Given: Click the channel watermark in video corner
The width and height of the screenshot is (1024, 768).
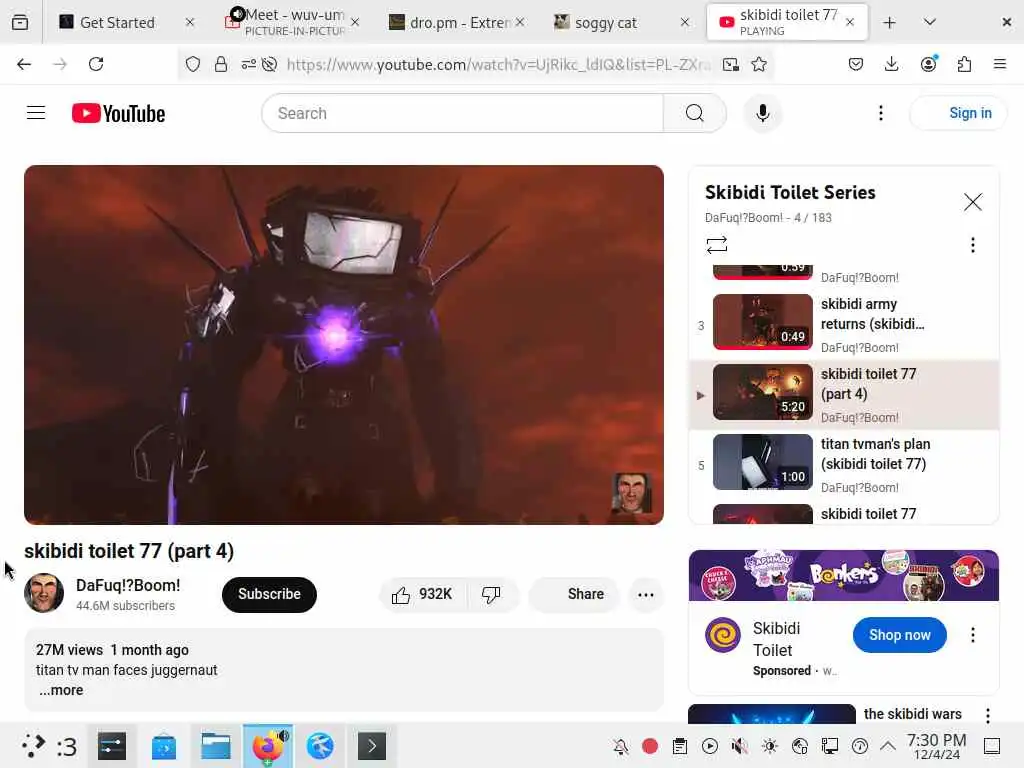Looking at the screenshot, I should click(x=631, y=492).
